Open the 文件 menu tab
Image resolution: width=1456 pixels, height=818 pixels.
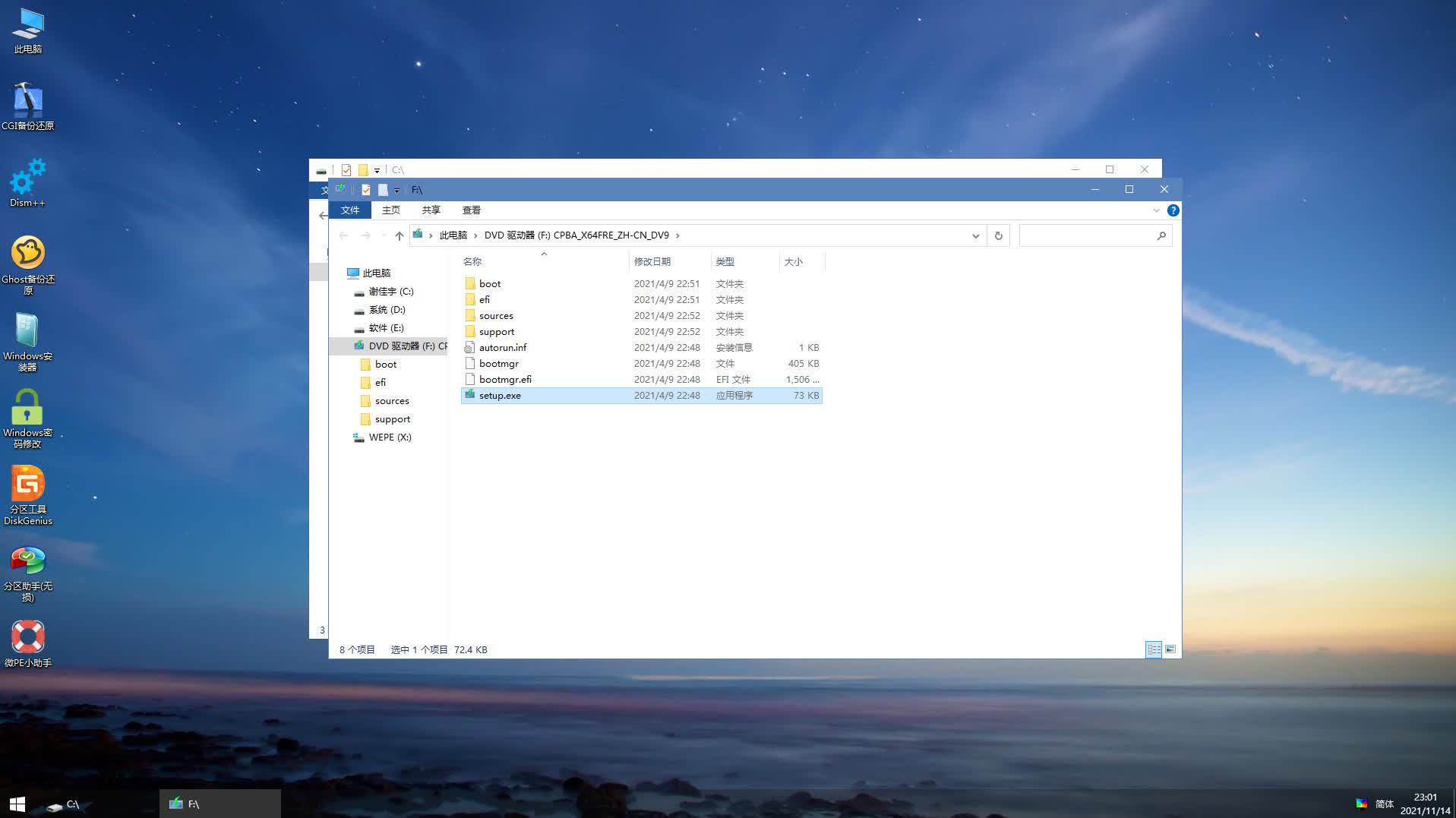[349, 210]
